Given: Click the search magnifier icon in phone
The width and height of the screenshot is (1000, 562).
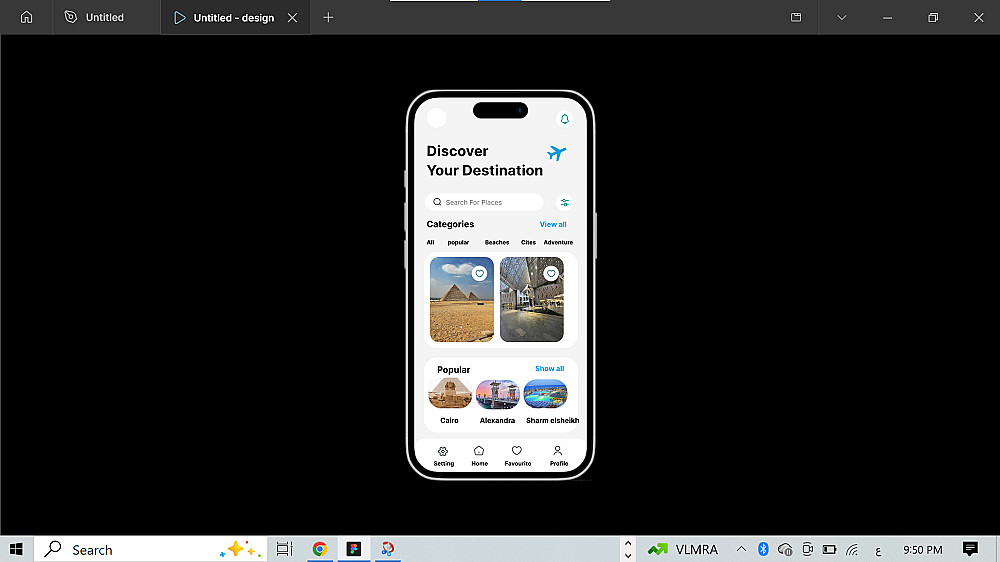Looking at the screenshot, I should (437, 202).
